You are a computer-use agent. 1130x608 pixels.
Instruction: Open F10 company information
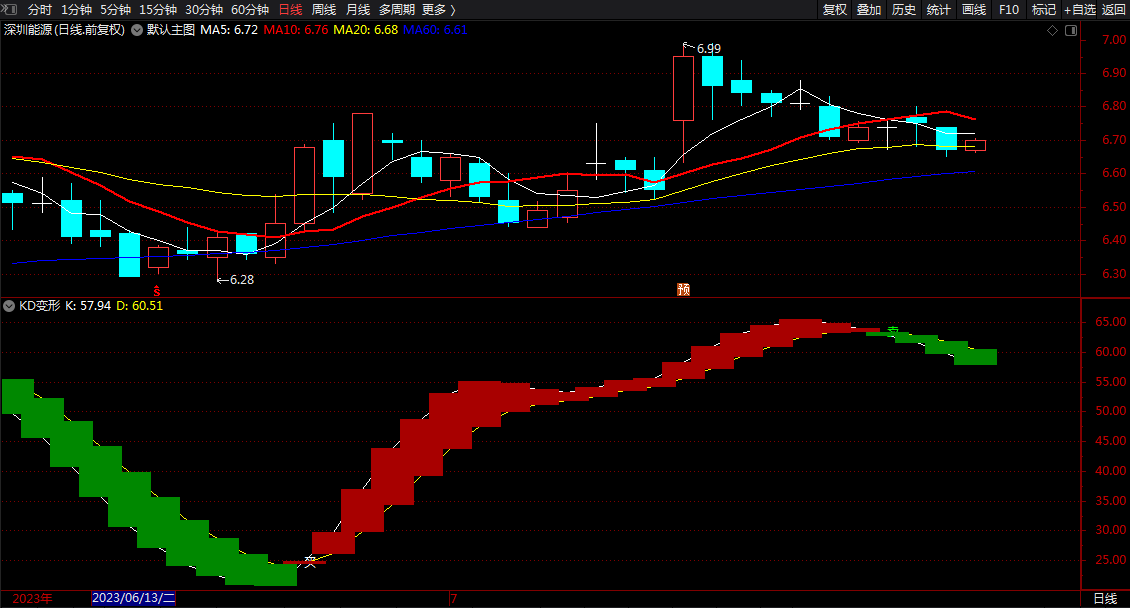pyautogui.click(x=1009, y=9)
